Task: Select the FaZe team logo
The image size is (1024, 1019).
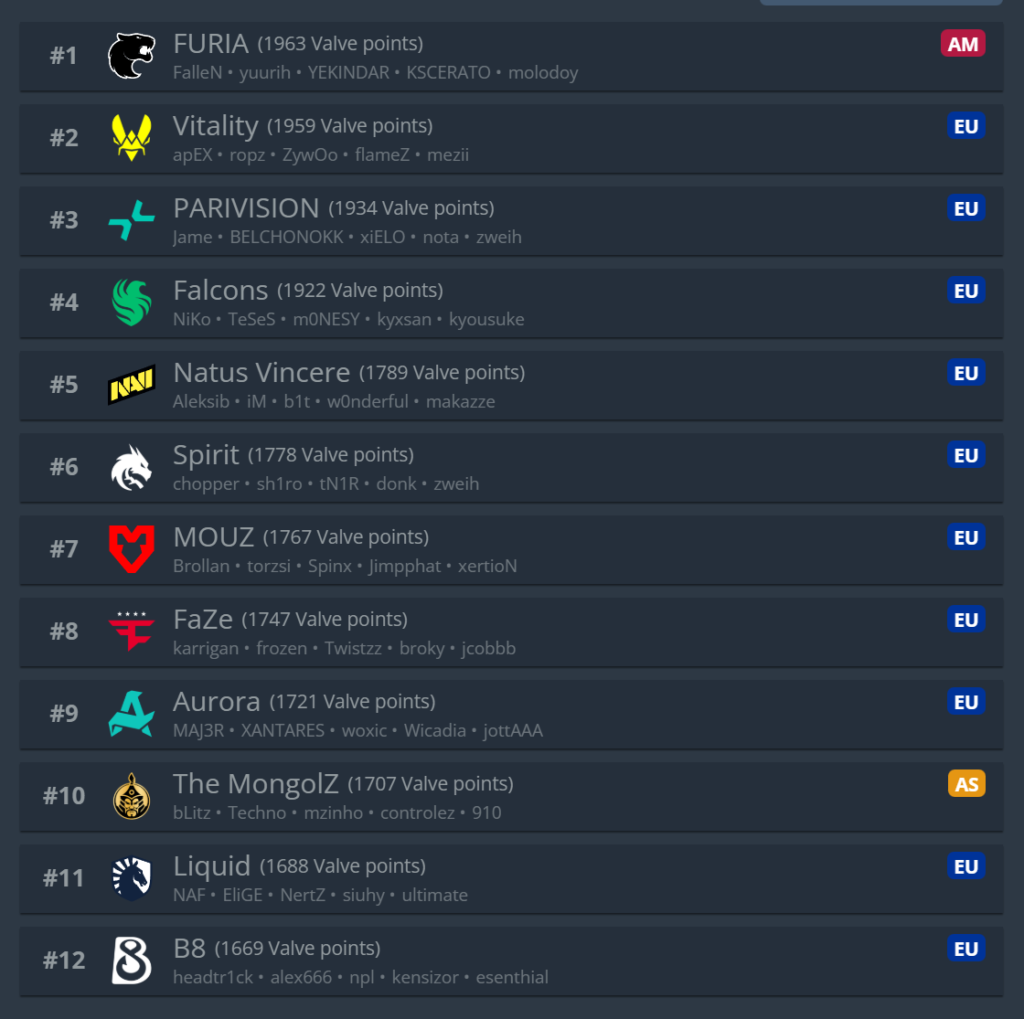Action: (x=131, y=631)
